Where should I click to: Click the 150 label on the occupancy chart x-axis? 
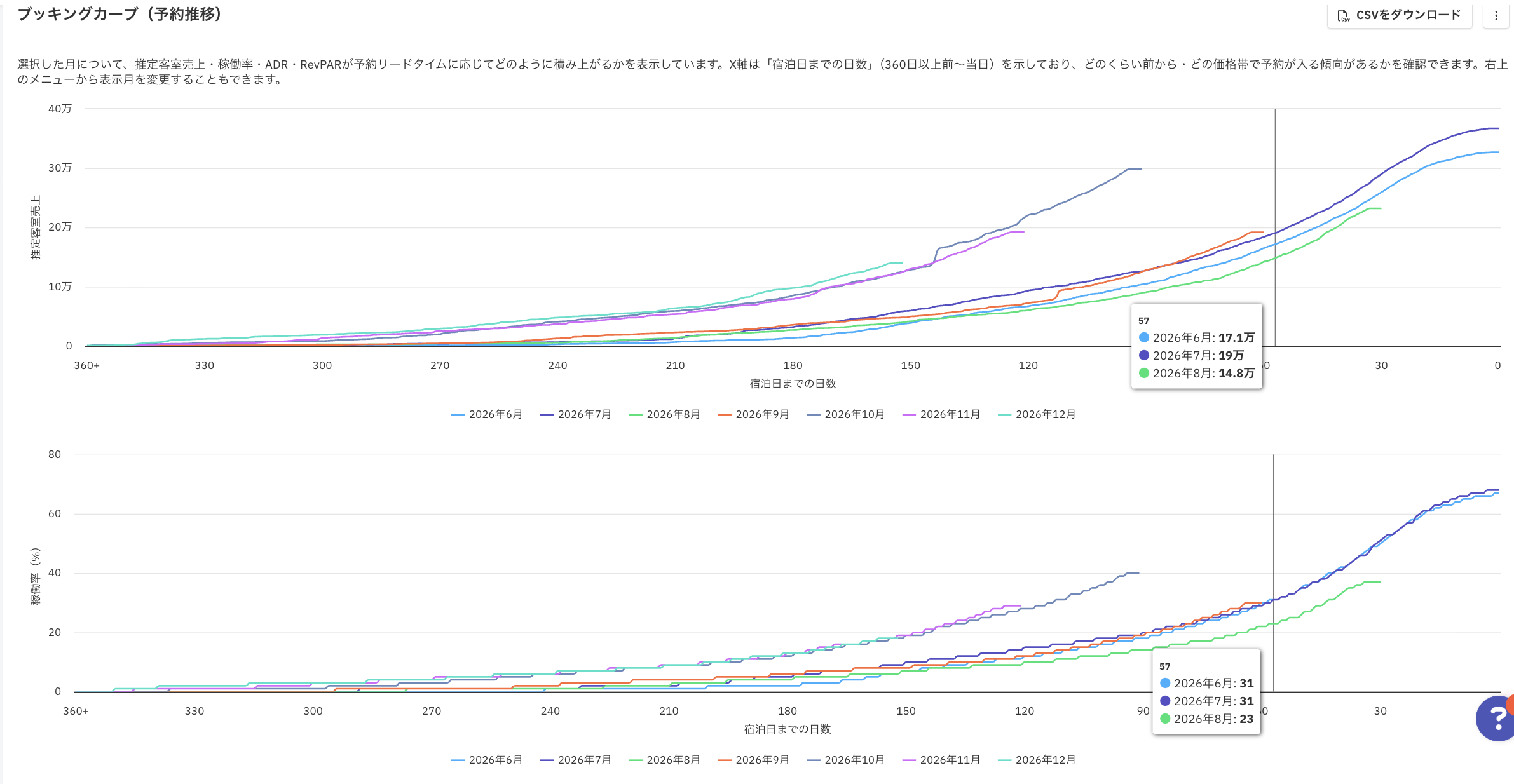pyautogui.click(x=906, y=711)
